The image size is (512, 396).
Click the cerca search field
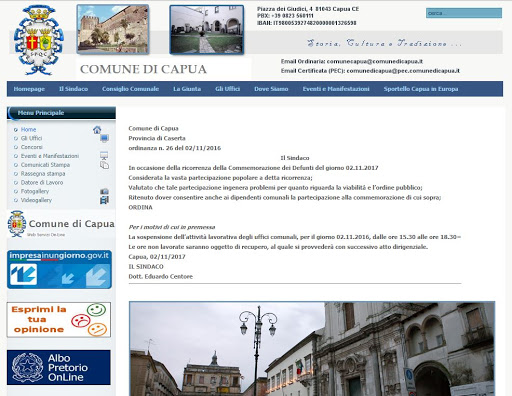point(464,13)
